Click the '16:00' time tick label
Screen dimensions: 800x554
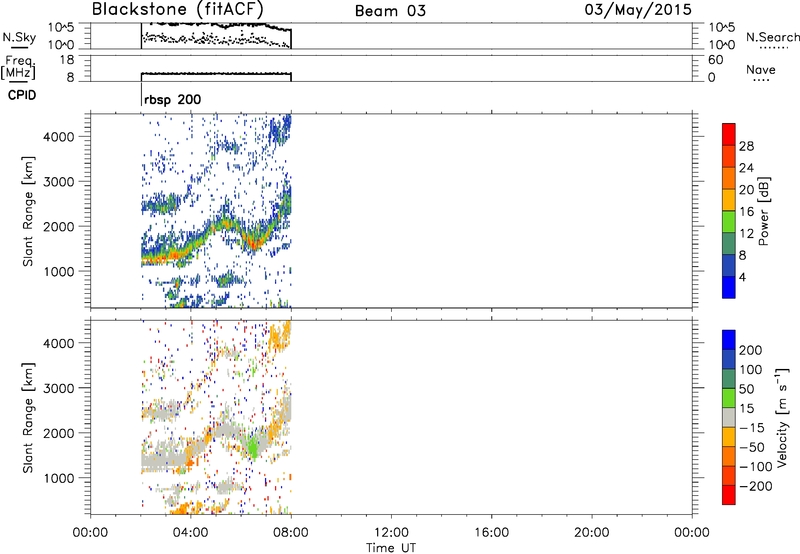click(x=491, y=533)
